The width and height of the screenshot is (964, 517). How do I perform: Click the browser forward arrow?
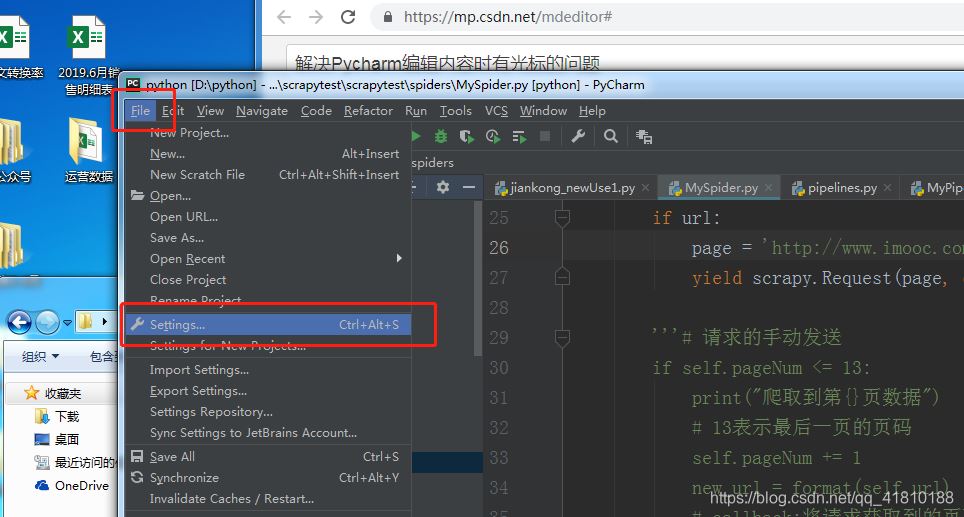coord(316,17)
